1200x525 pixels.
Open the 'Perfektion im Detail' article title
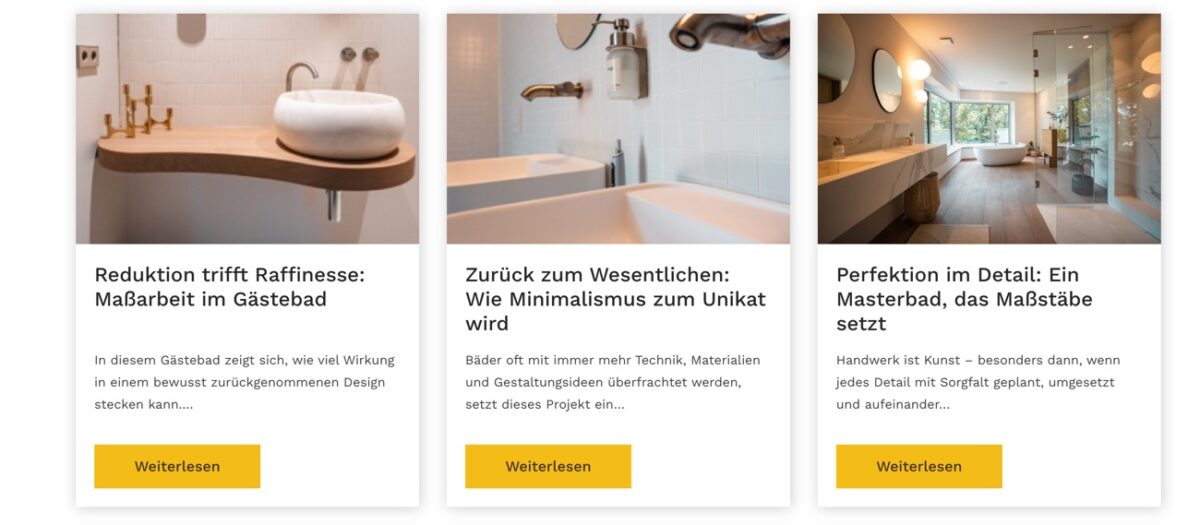(x=964, y=299)
